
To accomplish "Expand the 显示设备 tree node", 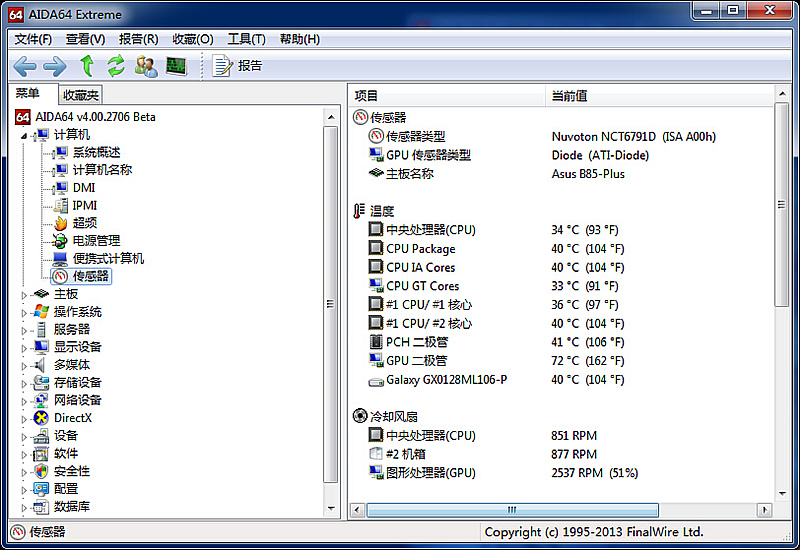I will click(x=23, y=348).
